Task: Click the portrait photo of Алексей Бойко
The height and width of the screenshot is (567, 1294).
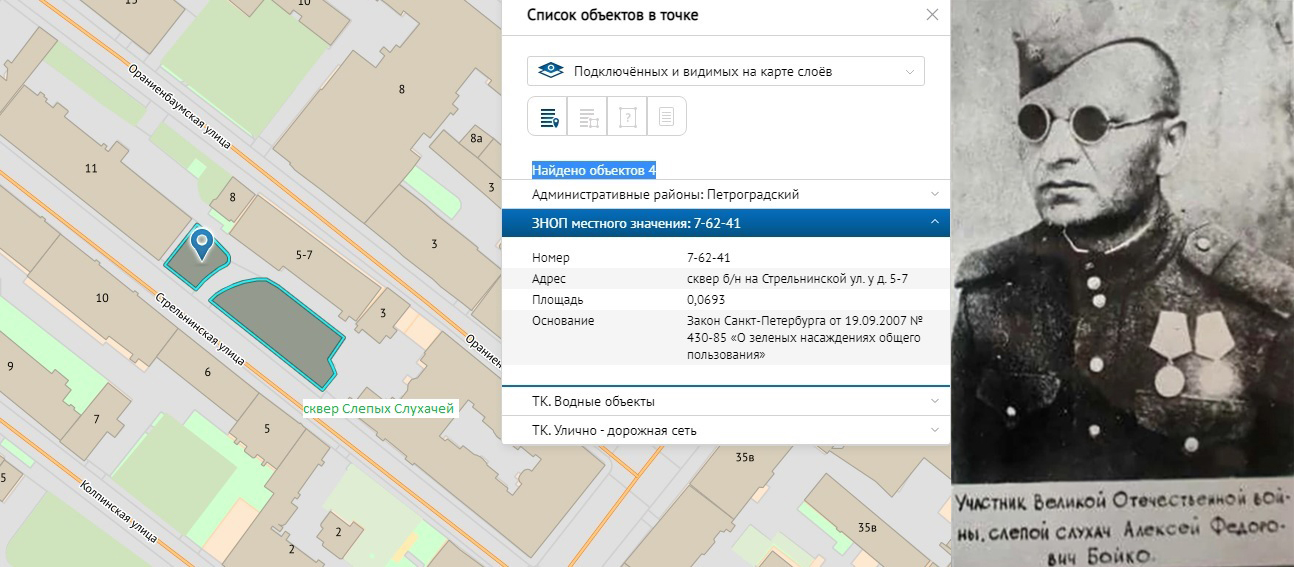Action: point(1123,283)
